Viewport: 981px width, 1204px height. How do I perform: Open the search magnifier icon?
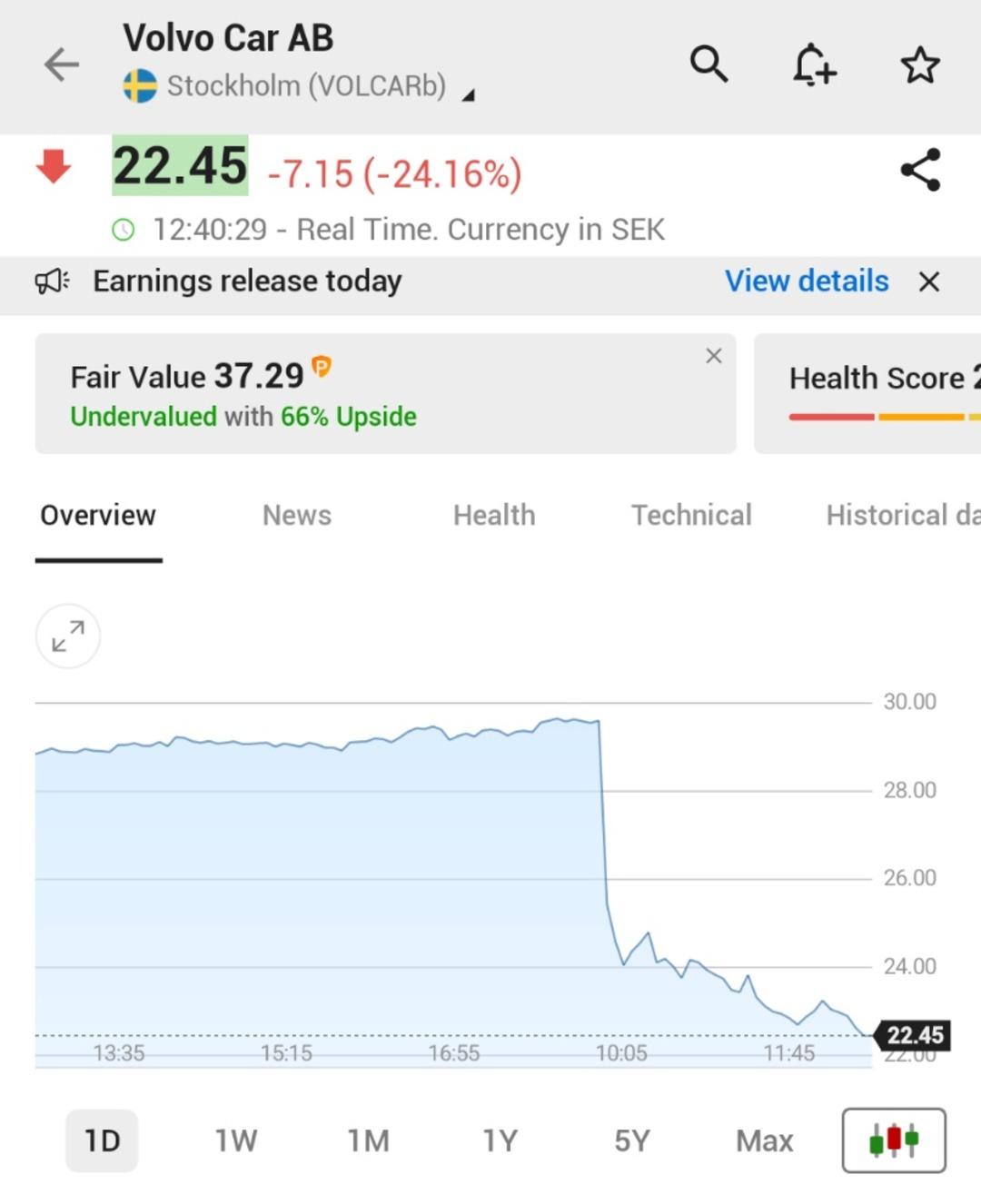coord(708,64)
